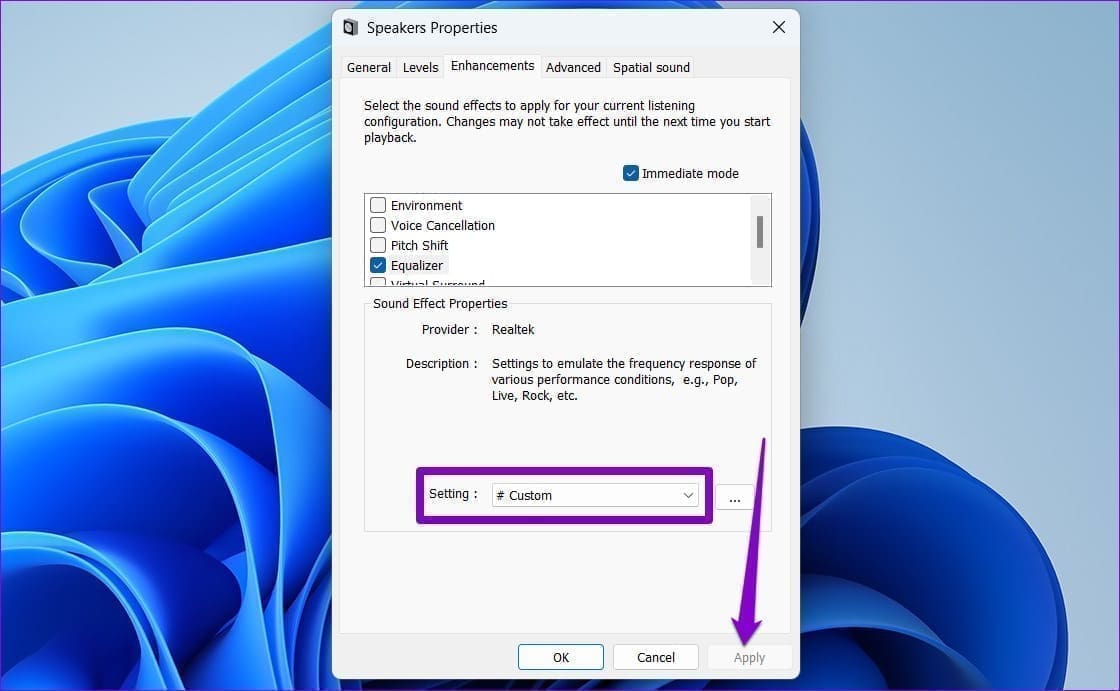1120x691 pixels.
Task: Select the Equalizer list item label
Action: (x=417, y=265)
